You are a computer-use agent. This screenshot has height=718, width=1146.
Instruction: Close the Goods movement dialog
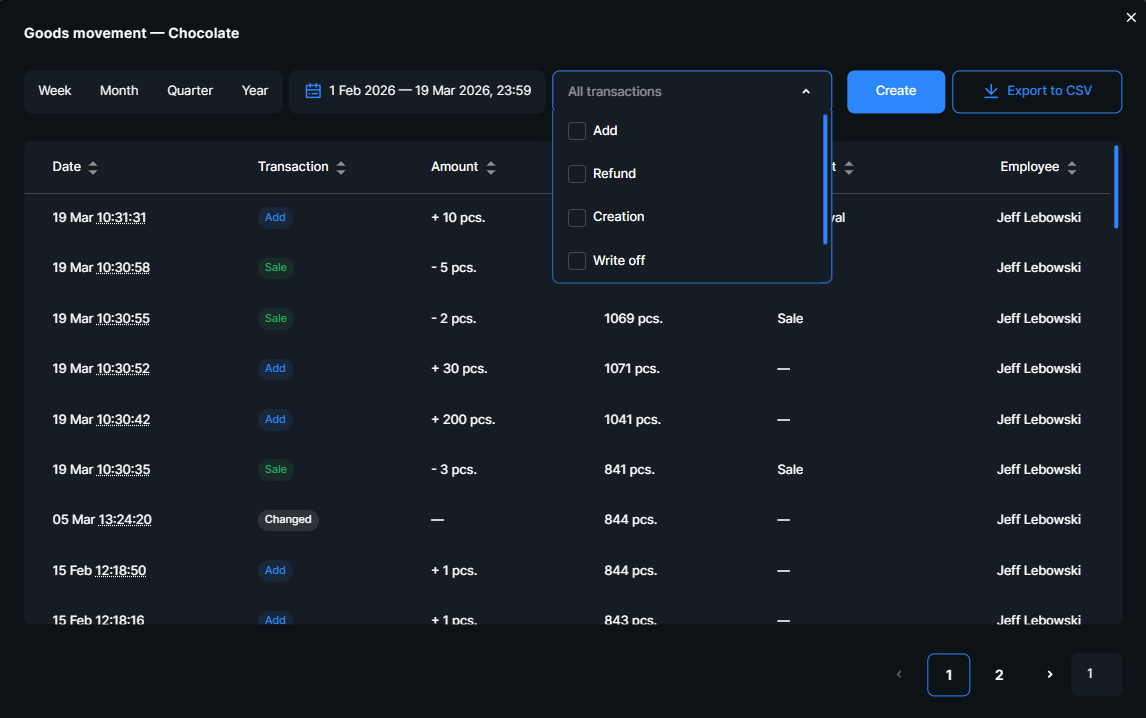pyautogui.click(x=1131, y=18)
